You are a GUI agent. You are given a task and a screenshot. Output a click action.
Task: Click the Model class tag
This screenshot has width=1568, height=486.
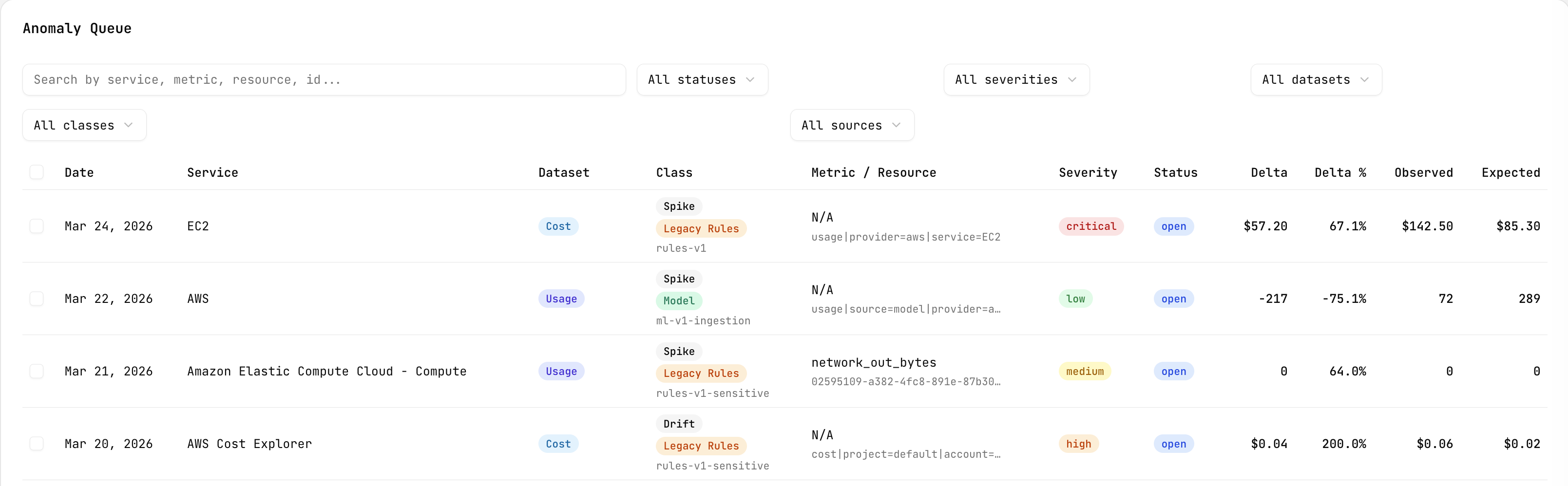[678, 300]
